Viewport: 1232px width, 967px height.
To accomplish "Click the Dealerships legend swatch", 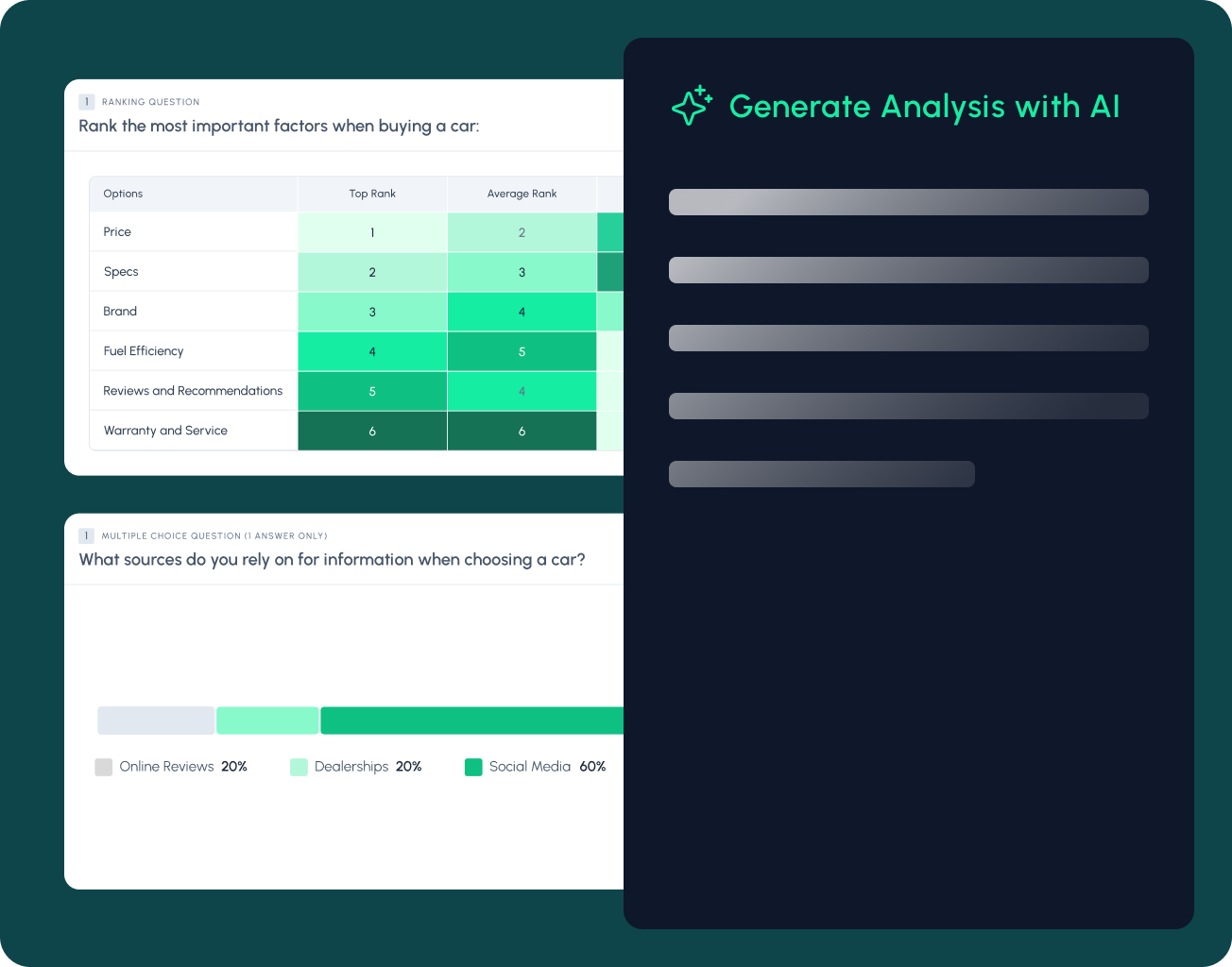I will coord(299,767).
